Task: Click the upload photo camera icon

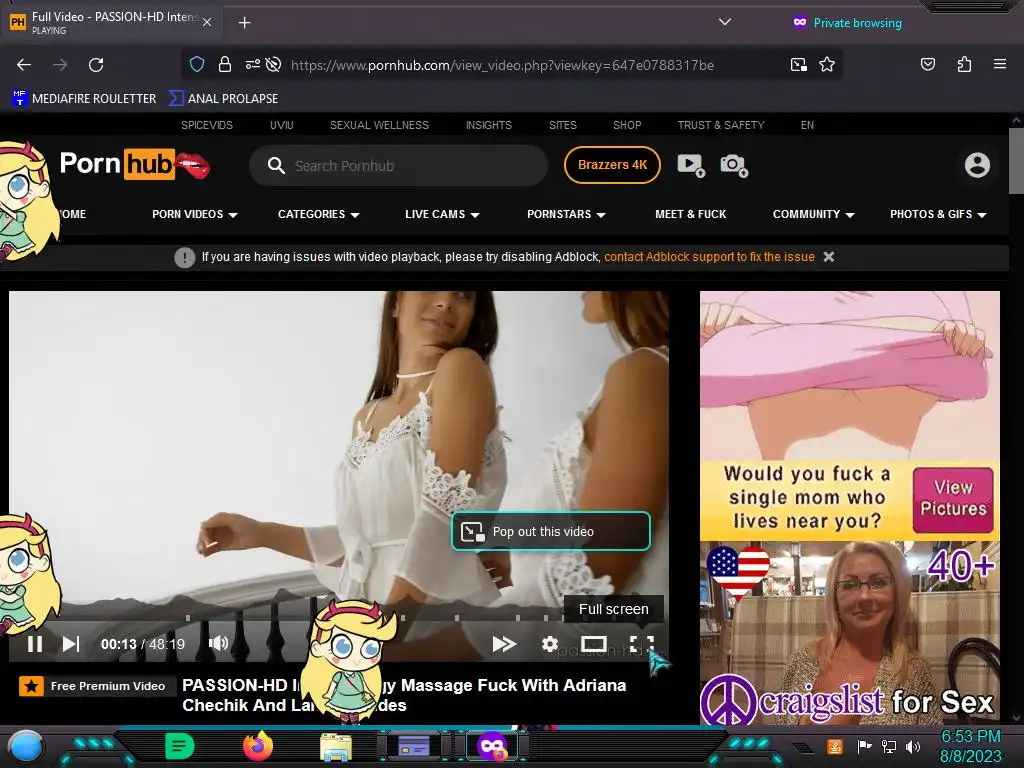Action: pyautogui.click(x=734, y=165)
